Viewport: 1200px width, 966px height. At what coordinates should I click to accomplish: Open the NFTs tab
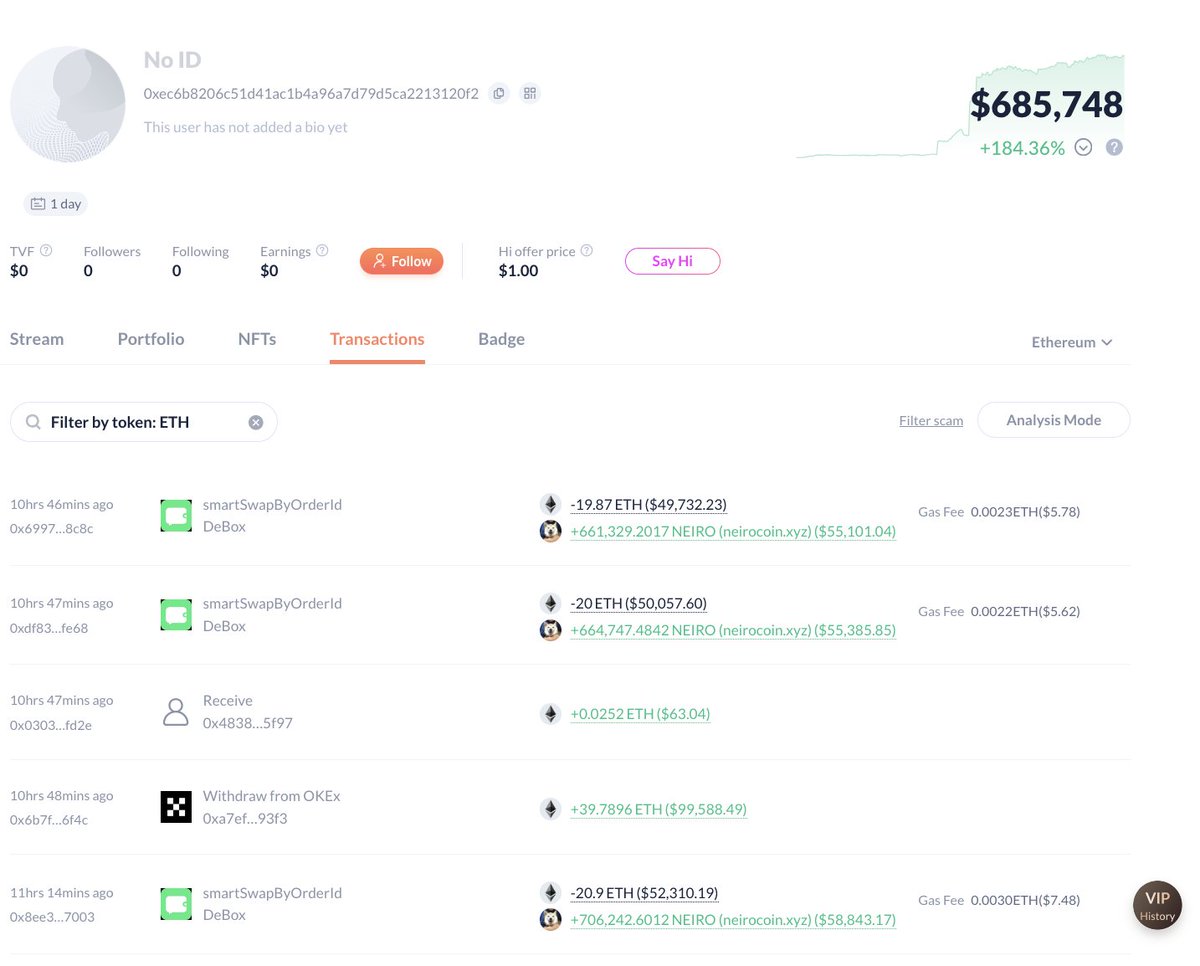[257, 339]
